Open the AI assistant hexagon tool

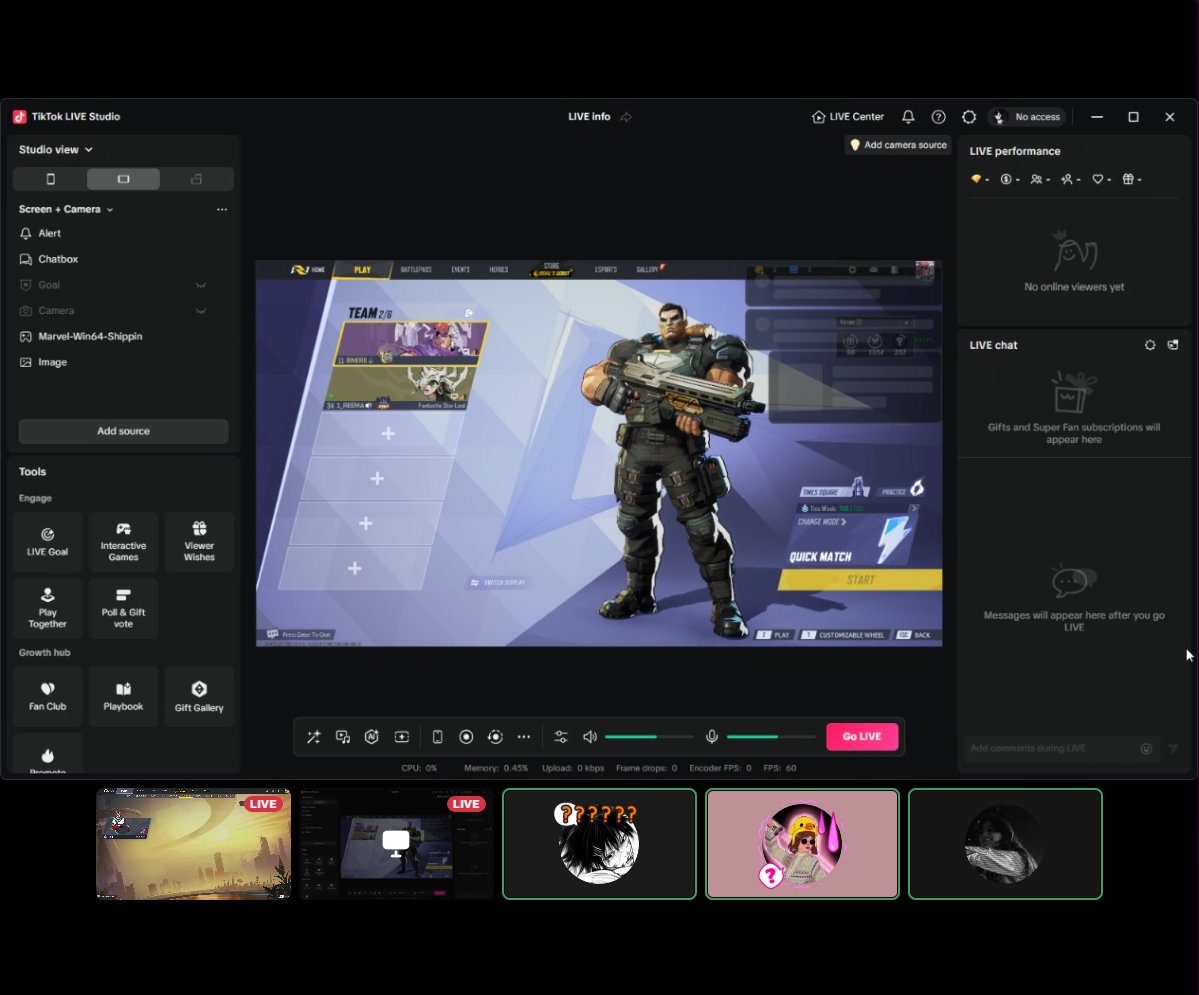click(x=372, y=736)
